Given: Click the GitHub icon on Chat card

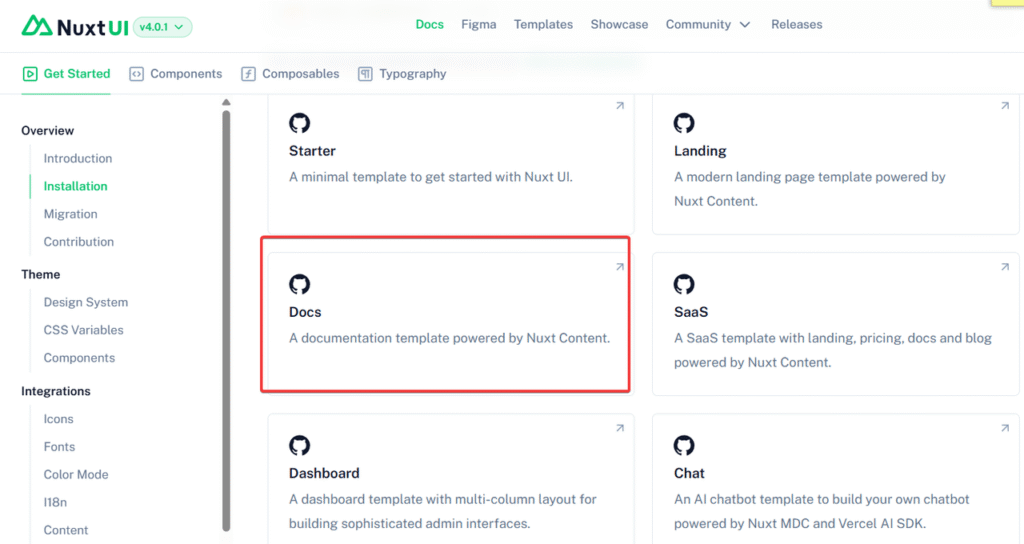Looking at the screenshot, I should pyautogui.click(x=684, y=445).
